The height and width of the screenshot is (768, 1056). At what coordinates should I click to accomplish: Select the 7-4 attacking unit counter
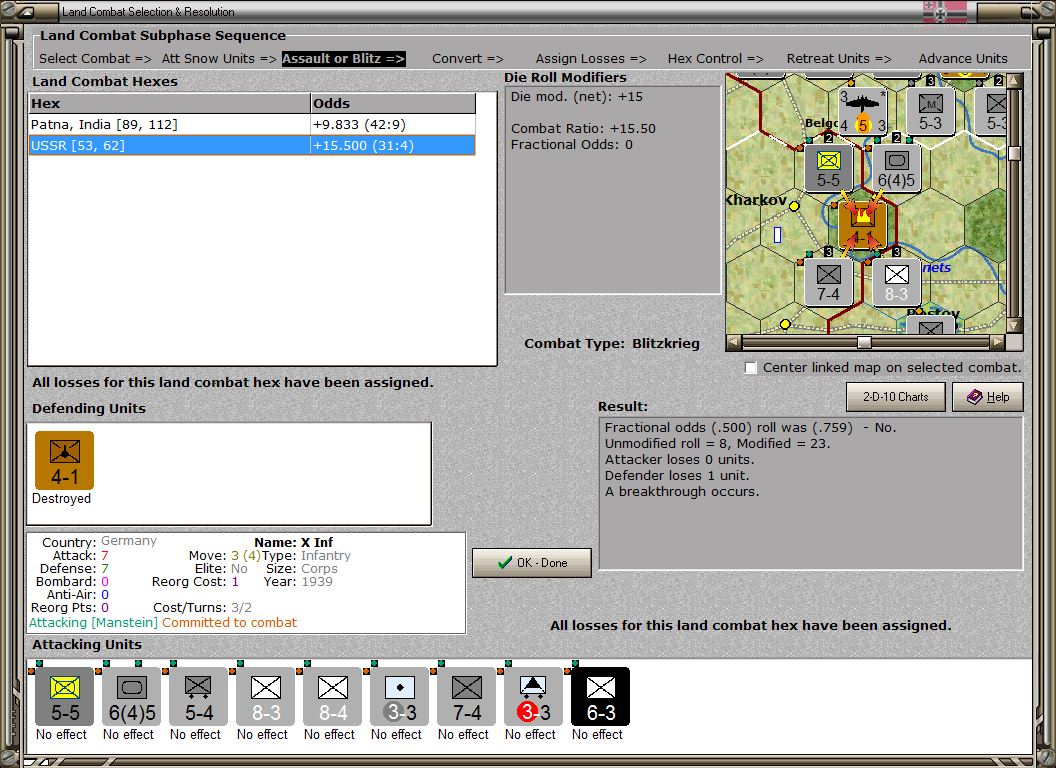coord(466,697)
